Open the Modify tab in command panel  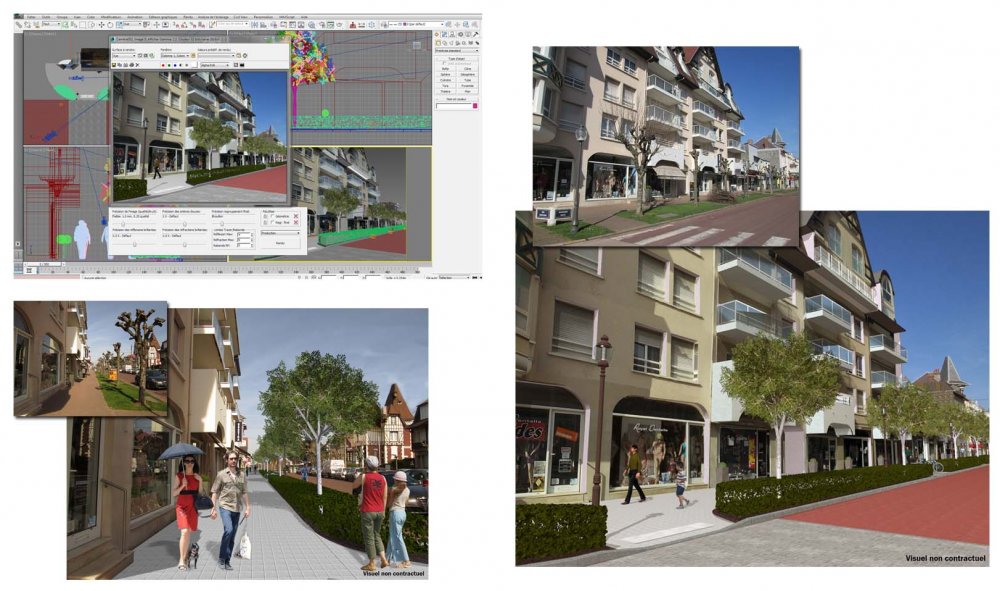[x=445, y=34]
